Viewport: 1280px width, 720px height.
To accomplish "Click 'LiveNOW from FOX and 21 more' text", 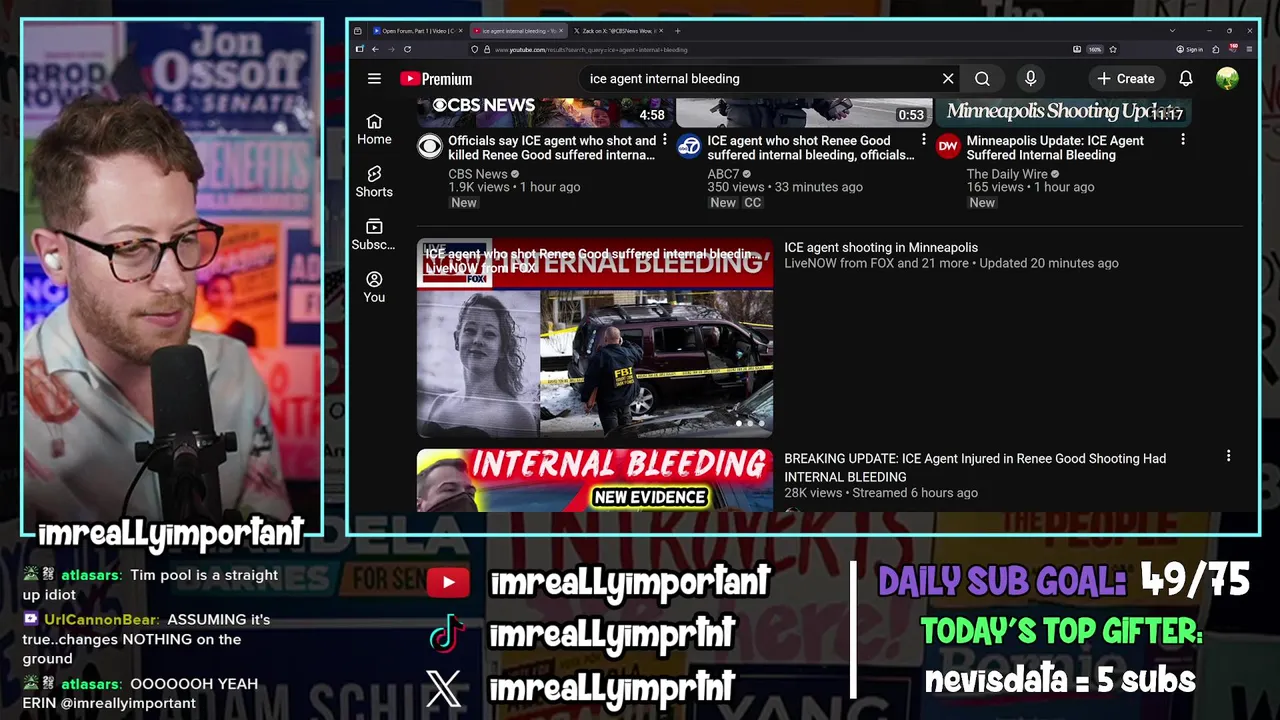I will pos(876,263).
